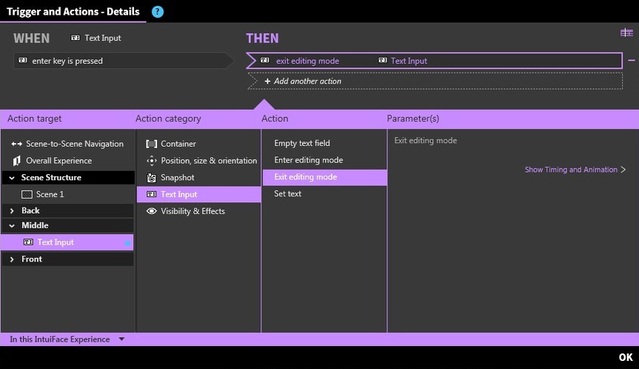Pick the Visibility & Effects eye icon
Screen dimensions: 639x369
point(151,211)
